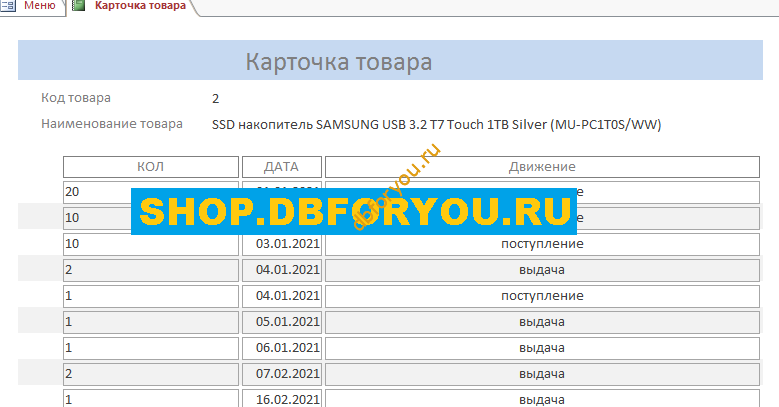Click the ДАТА column header
This screenshot has width=779, height=407.
point(282,167)
